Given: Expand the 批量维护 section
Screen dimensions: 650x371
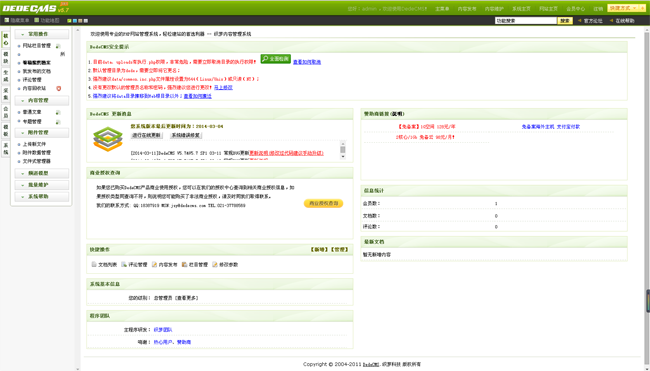Looking at the screenshot, I should (x=42, y=185).
